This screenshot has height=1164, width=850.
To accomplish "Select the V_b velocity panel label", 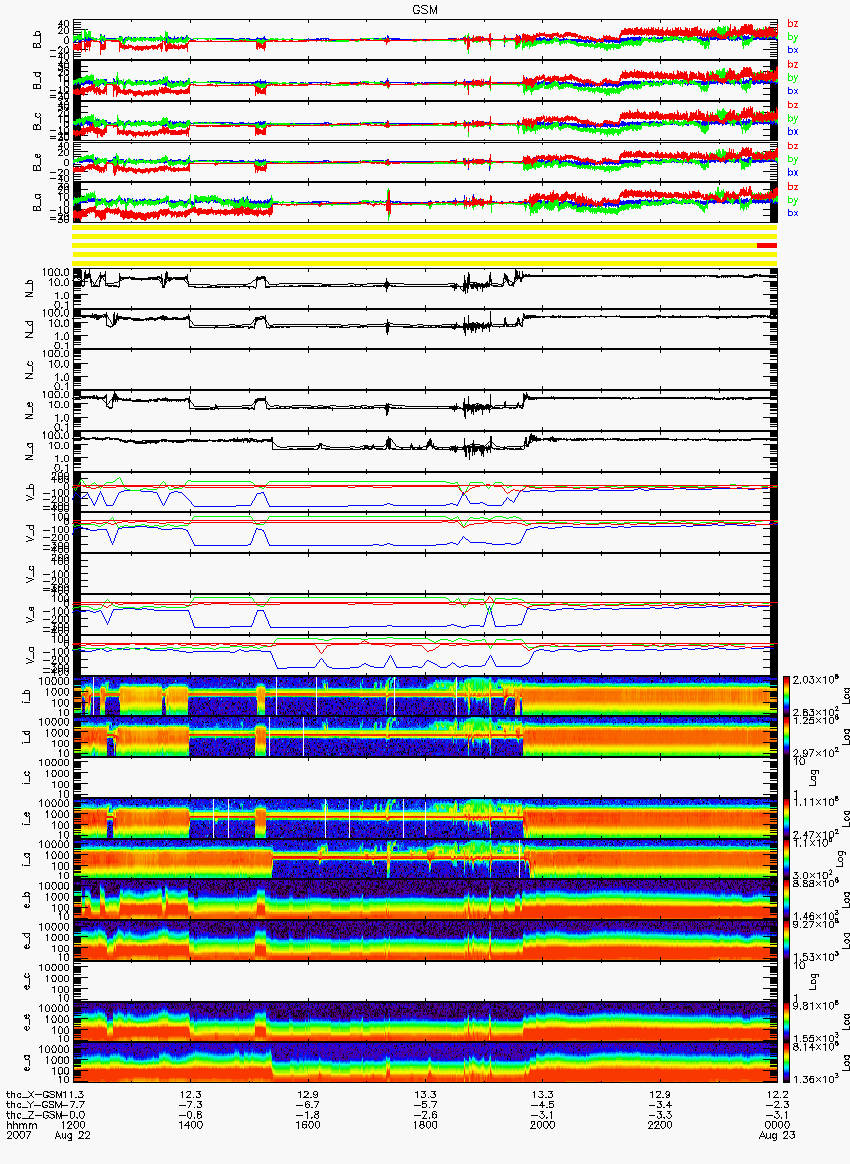I will [x=30, y=492].
